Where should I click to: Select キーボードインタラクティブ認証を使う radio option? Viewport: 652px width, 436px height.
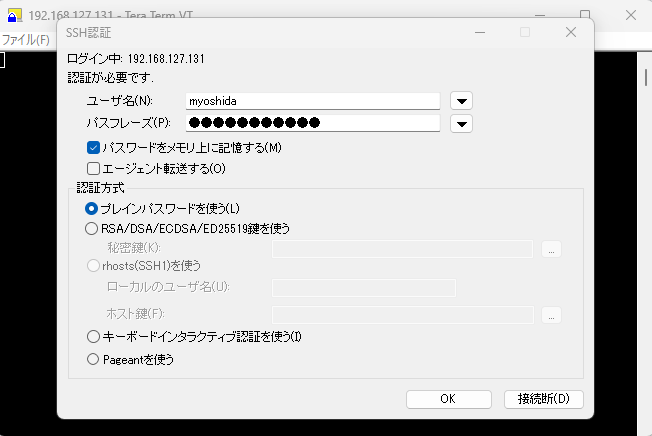(93, 337)
